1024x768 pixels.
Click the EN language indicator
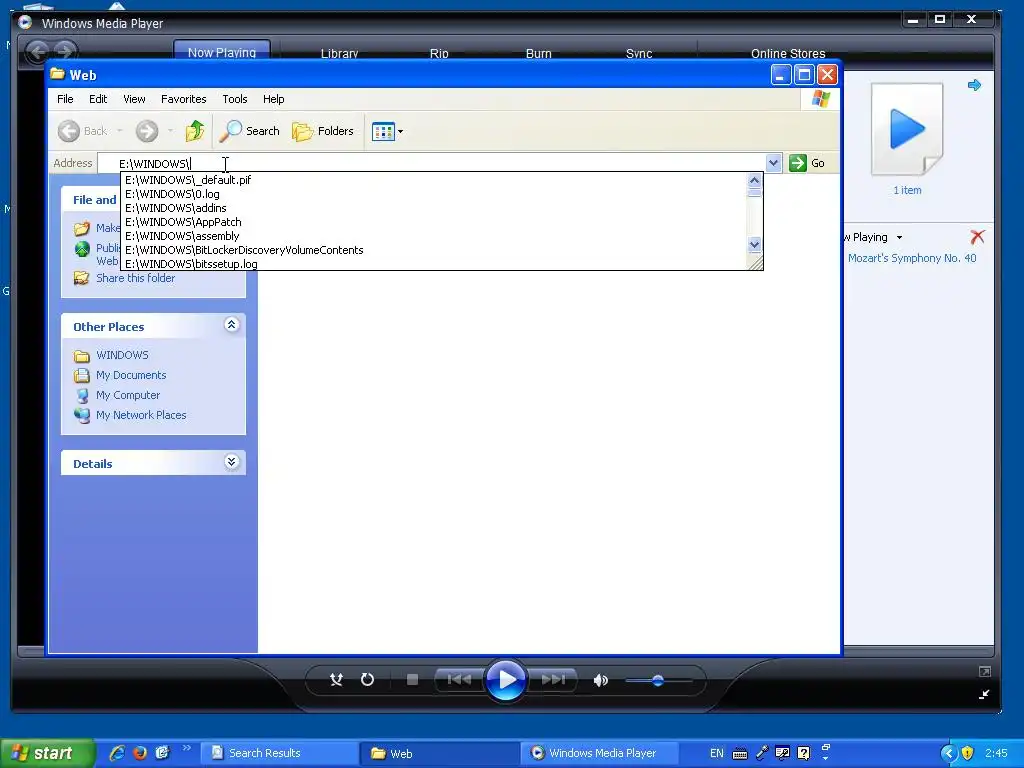pyautogui.click(x=716, y=753)
